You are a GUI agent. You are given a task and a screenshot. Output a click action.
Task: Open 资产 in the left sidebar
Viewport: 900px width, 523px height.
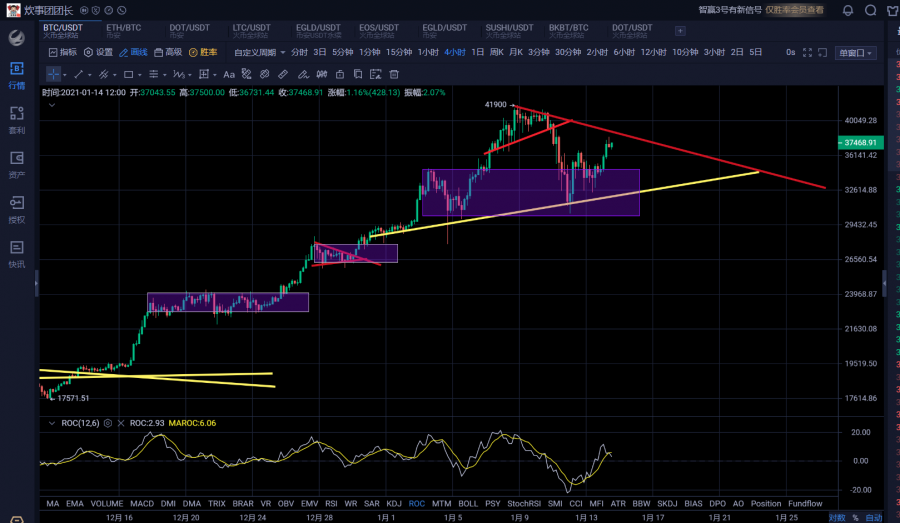click(16, 163)
